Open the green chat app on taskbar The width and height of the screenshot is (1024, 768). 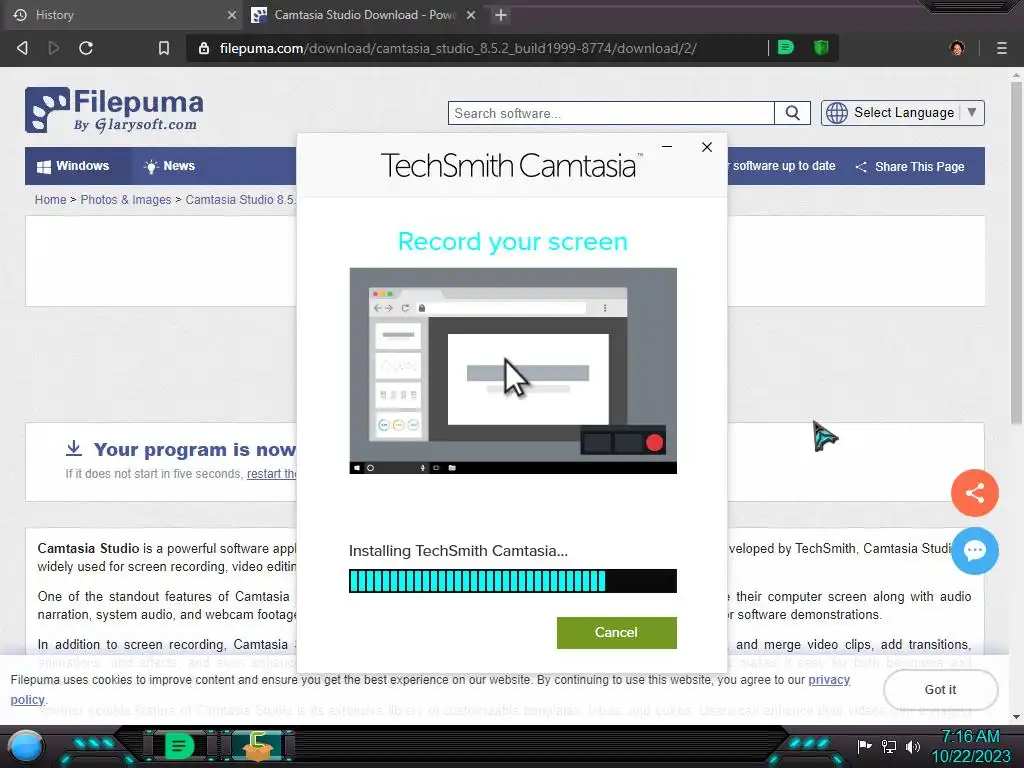tap(179, 746)
